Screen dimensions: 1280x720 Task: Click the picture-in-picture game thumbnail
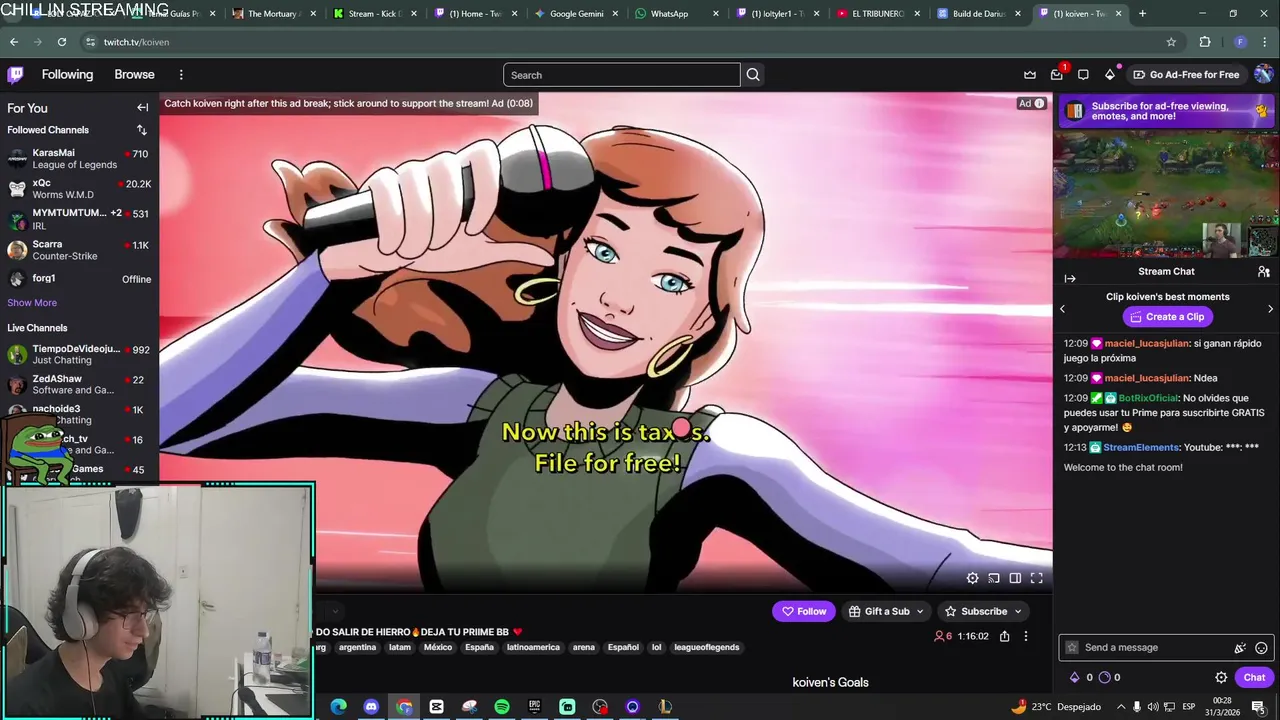point(1166,194)
